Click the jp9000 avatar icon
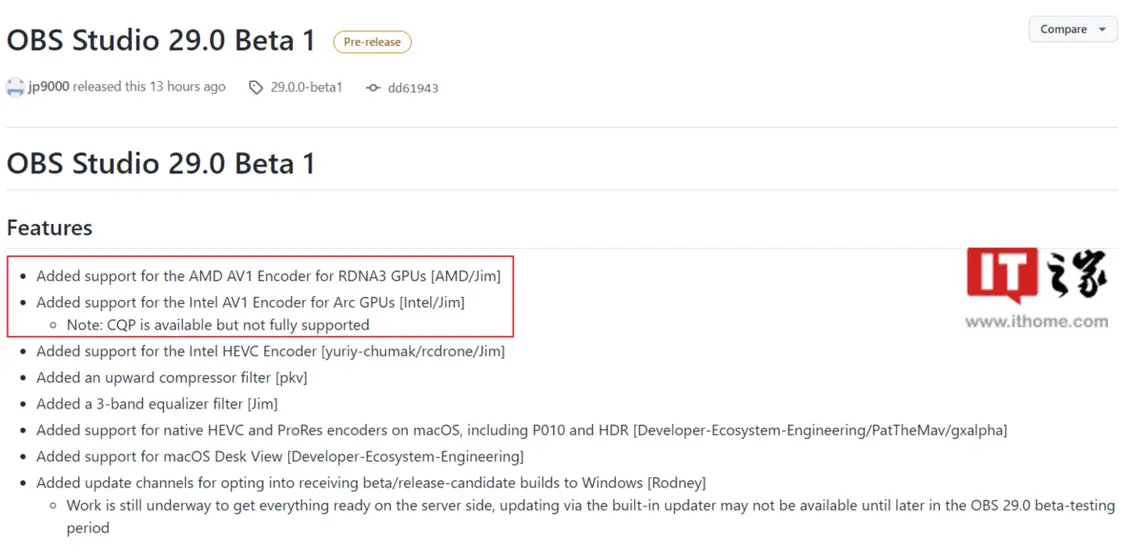1125x560 pixels. 15,87
